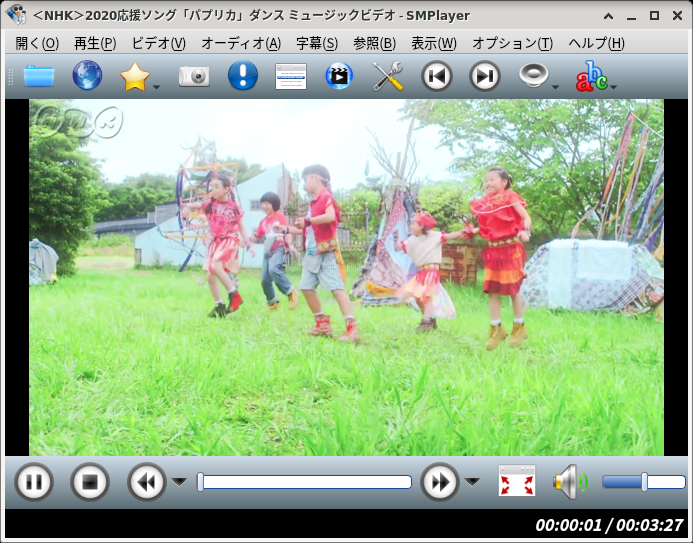Open the video clapperboard globe icon
This screenshot has height=543, width=693.
(339, 76)
